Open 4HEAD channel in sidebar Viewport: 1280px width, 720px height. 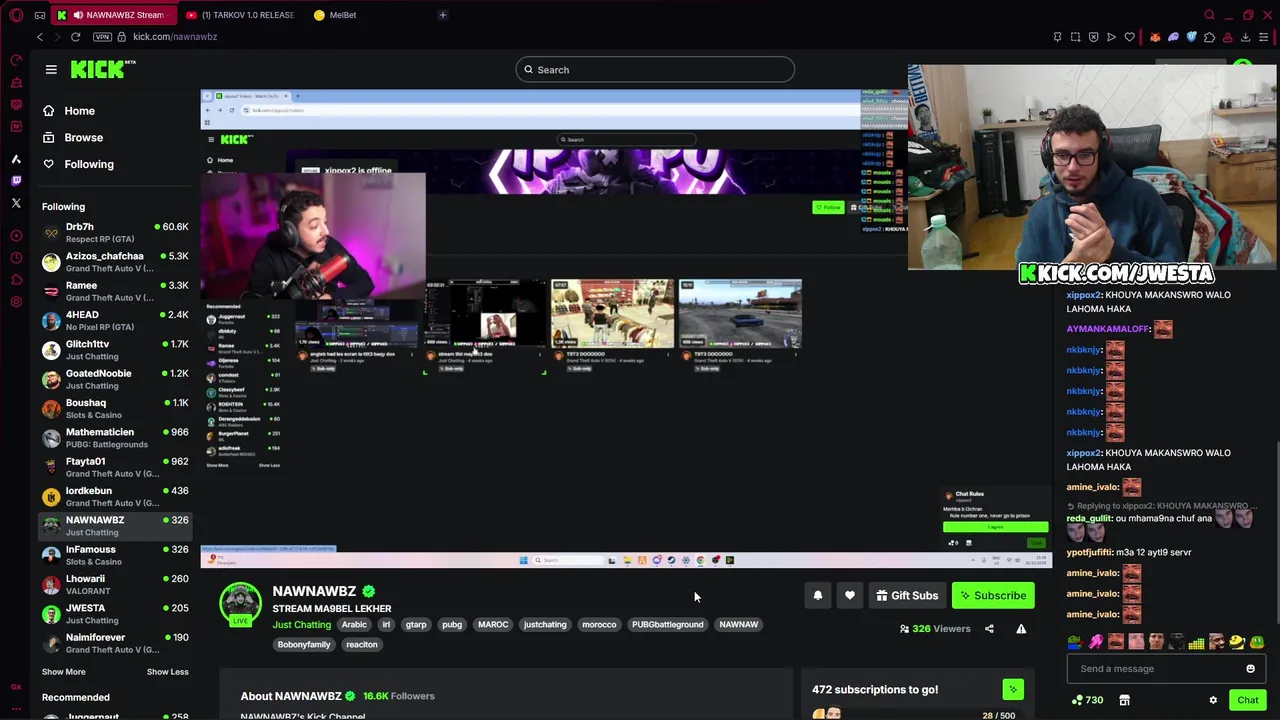click(x=115, y=321)
